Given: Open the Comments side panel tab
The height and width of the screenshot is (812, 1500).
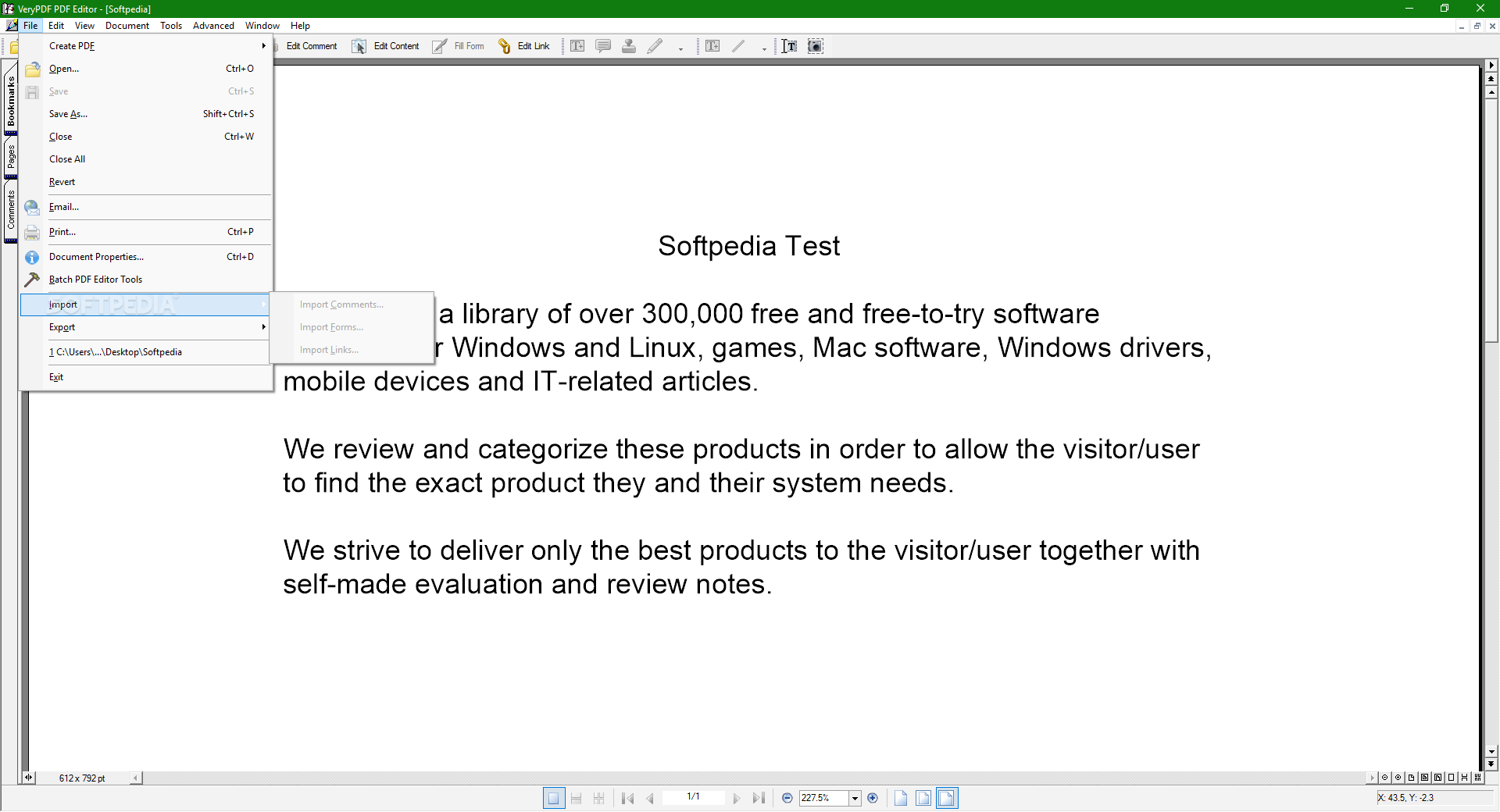Looking at the screenshot, I should (11, 211).
